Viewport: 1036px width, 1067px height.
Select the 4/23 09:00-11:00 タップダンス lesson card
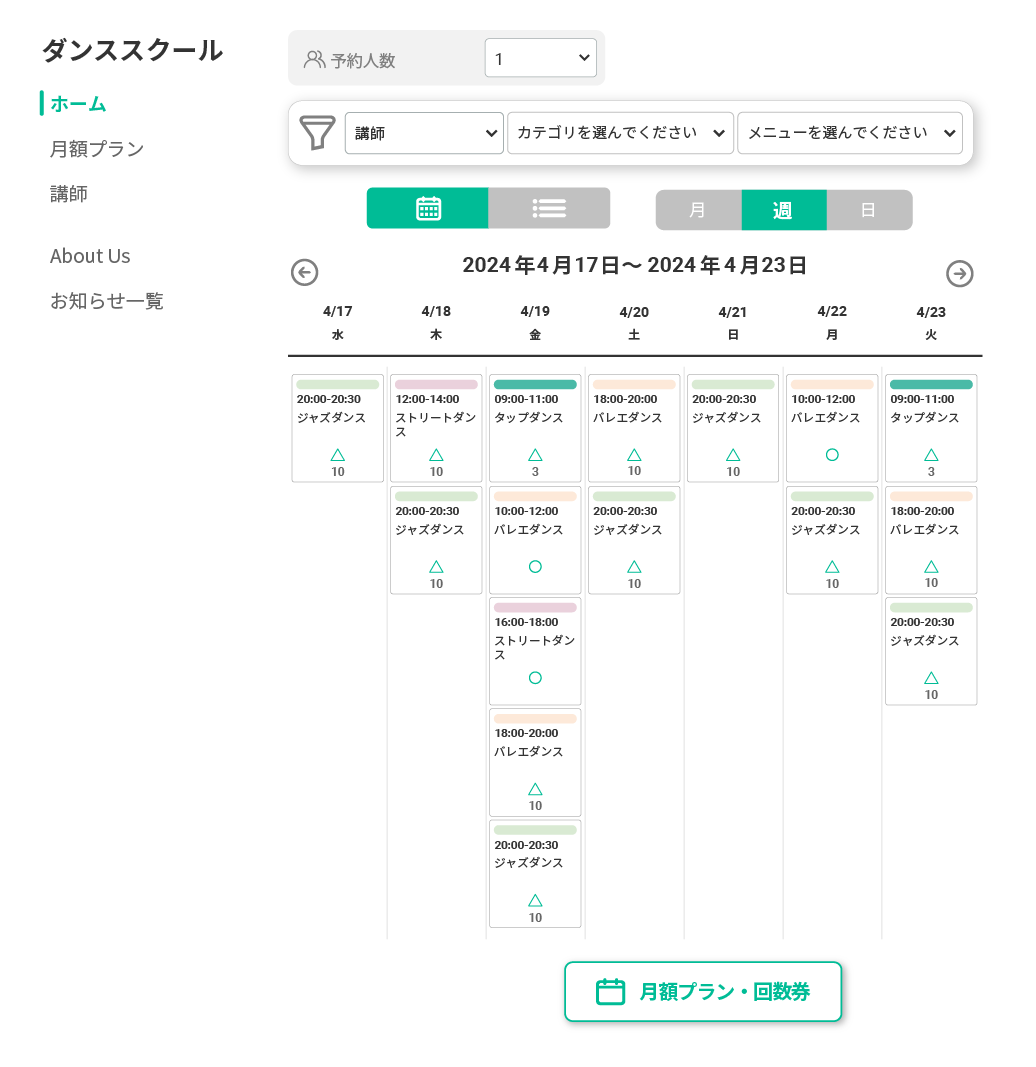[x=930, y=428]
